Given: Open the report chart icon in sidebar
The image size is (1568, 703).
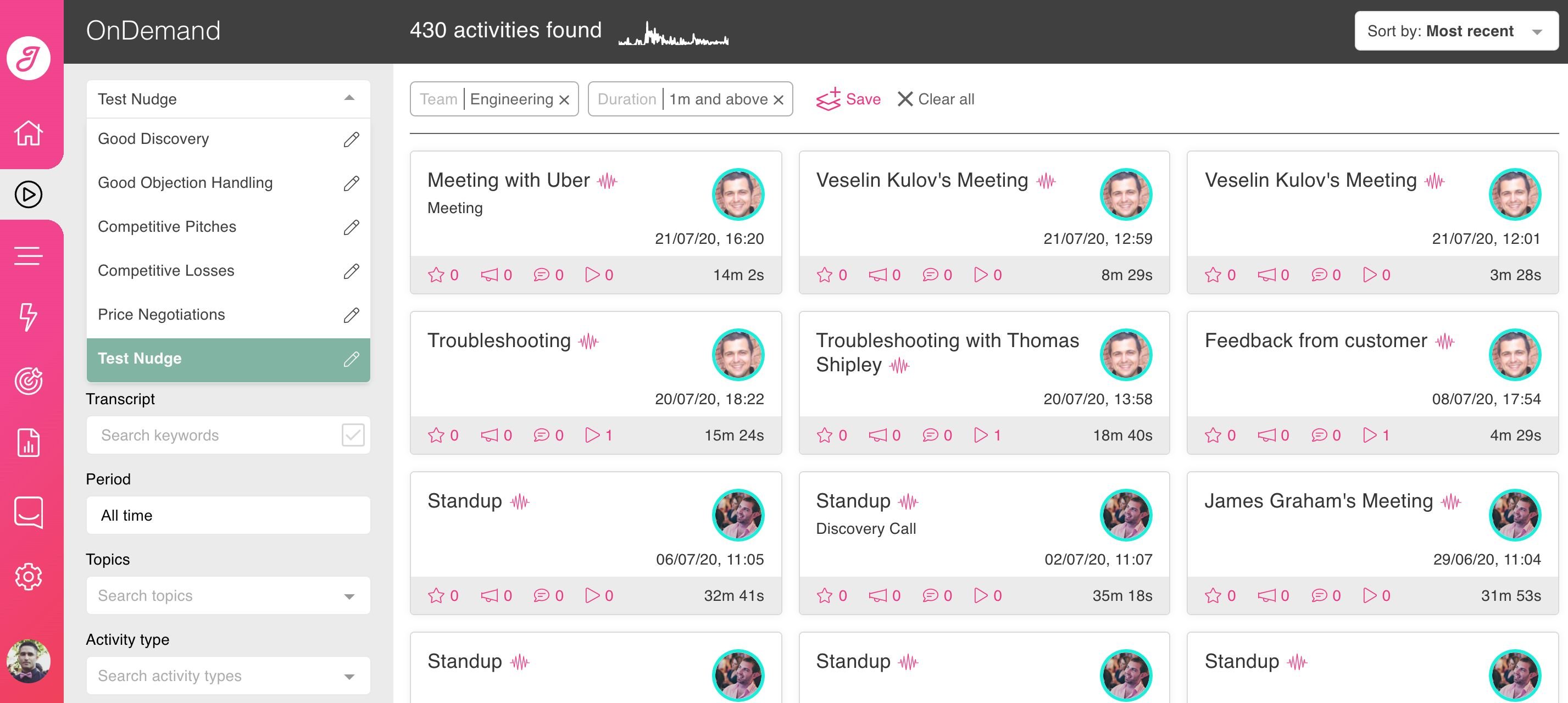Looking at the screenshot, I should tap(28, 443).
